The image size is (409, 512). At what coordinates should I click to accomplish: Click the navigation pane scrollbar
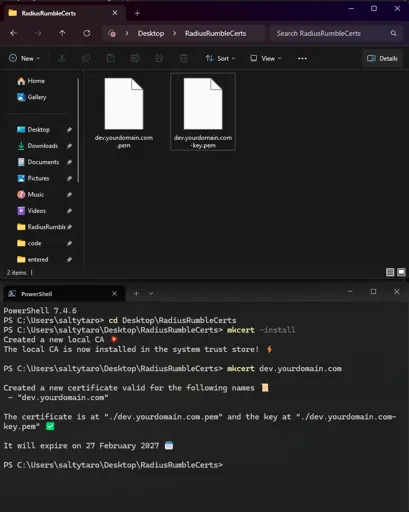tap(78, 131)
